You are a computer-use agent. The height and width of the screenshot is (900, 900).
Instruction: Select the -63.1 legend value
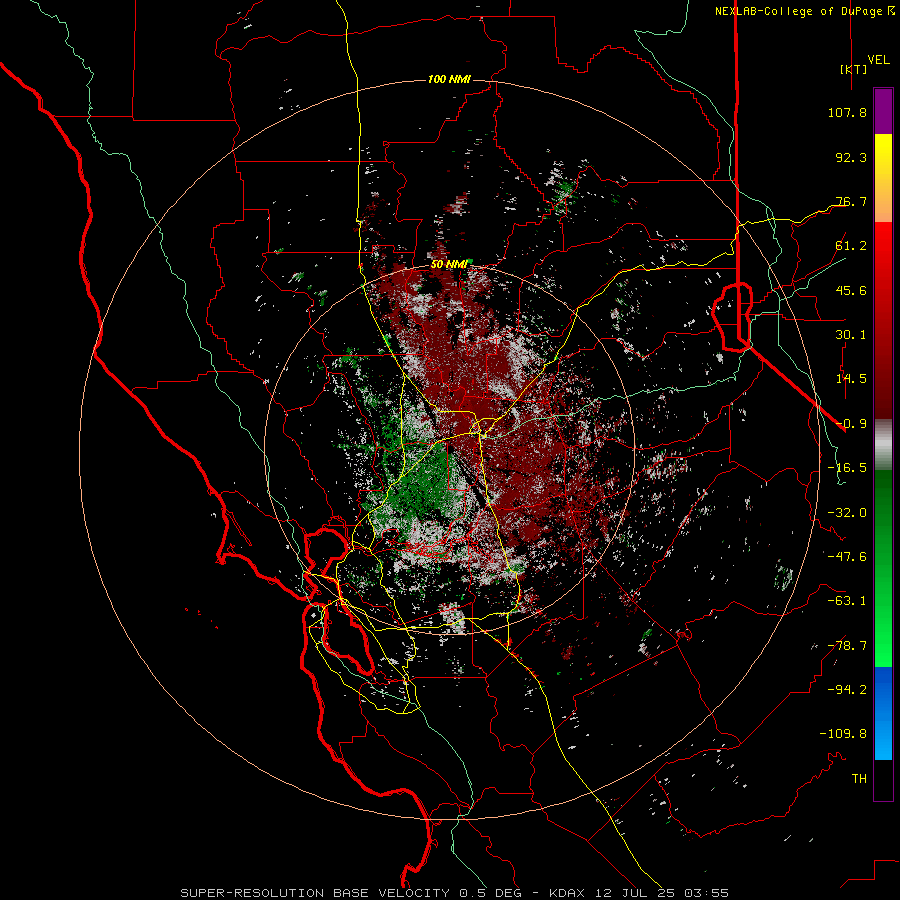[847, 601]
